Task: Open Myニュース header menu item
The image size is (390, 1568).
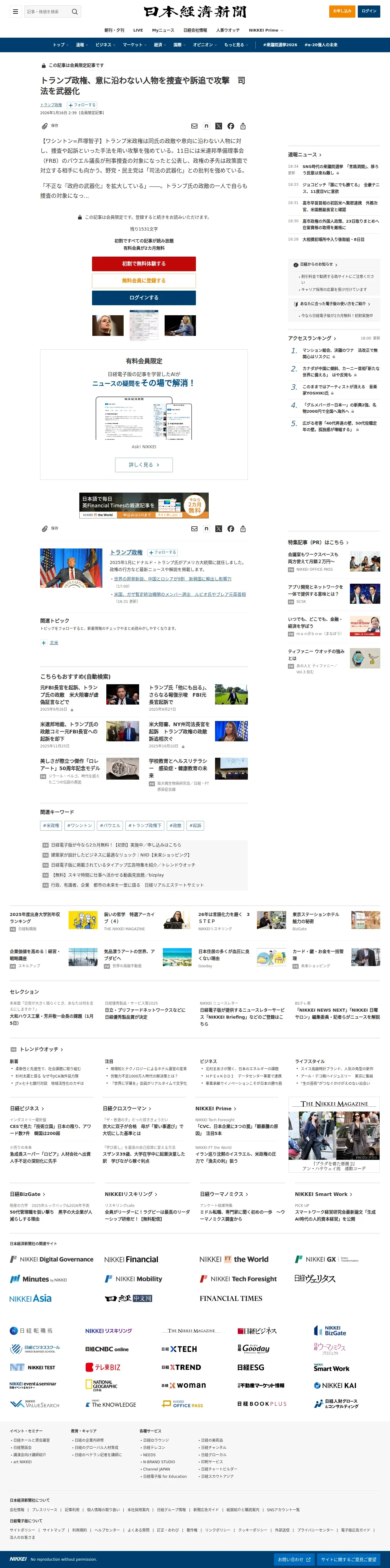Action: [x=163, y=30]
